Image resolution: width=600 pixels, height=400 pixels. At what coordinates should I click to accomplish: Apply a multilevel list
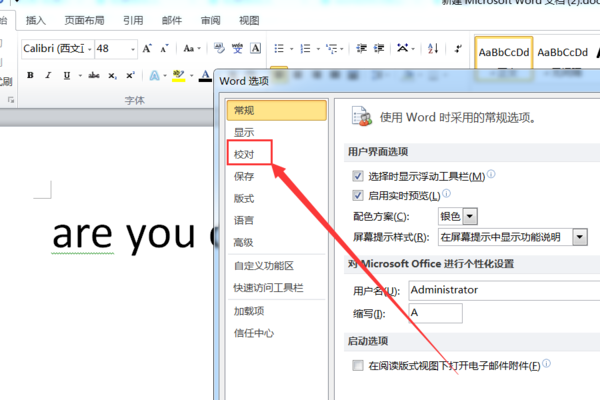point(331,49)
